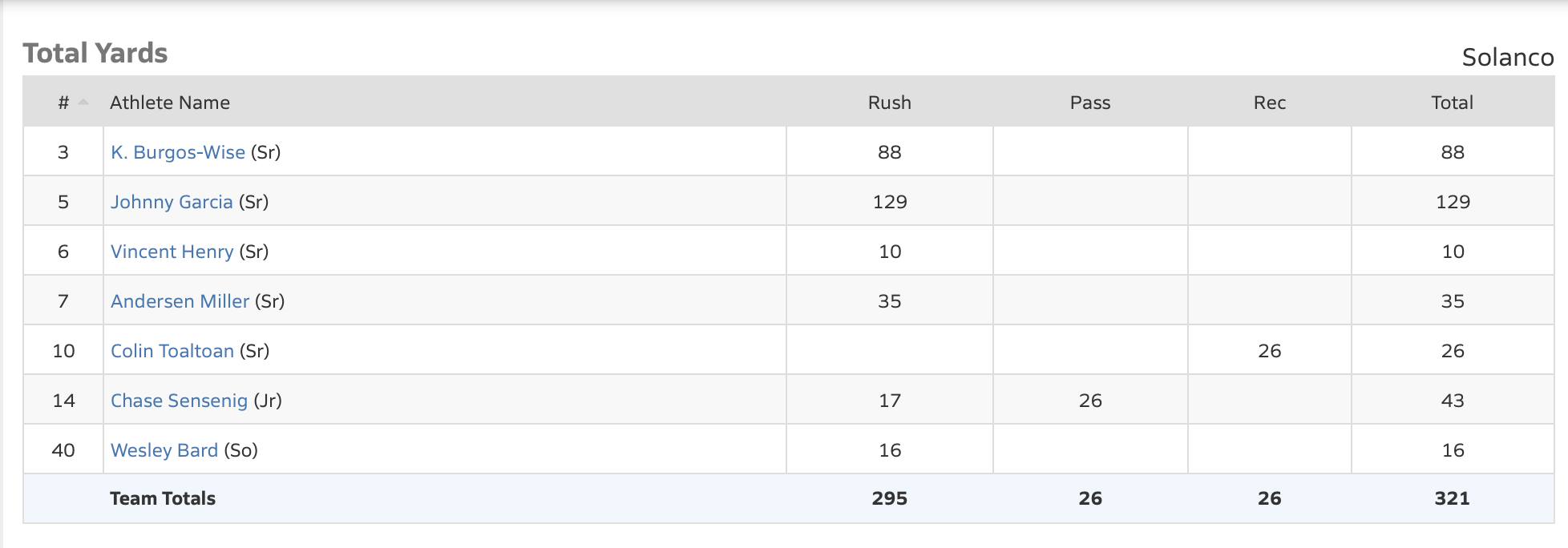Sort by the Rec column header
The image size is (1568, 548).
1269,103
